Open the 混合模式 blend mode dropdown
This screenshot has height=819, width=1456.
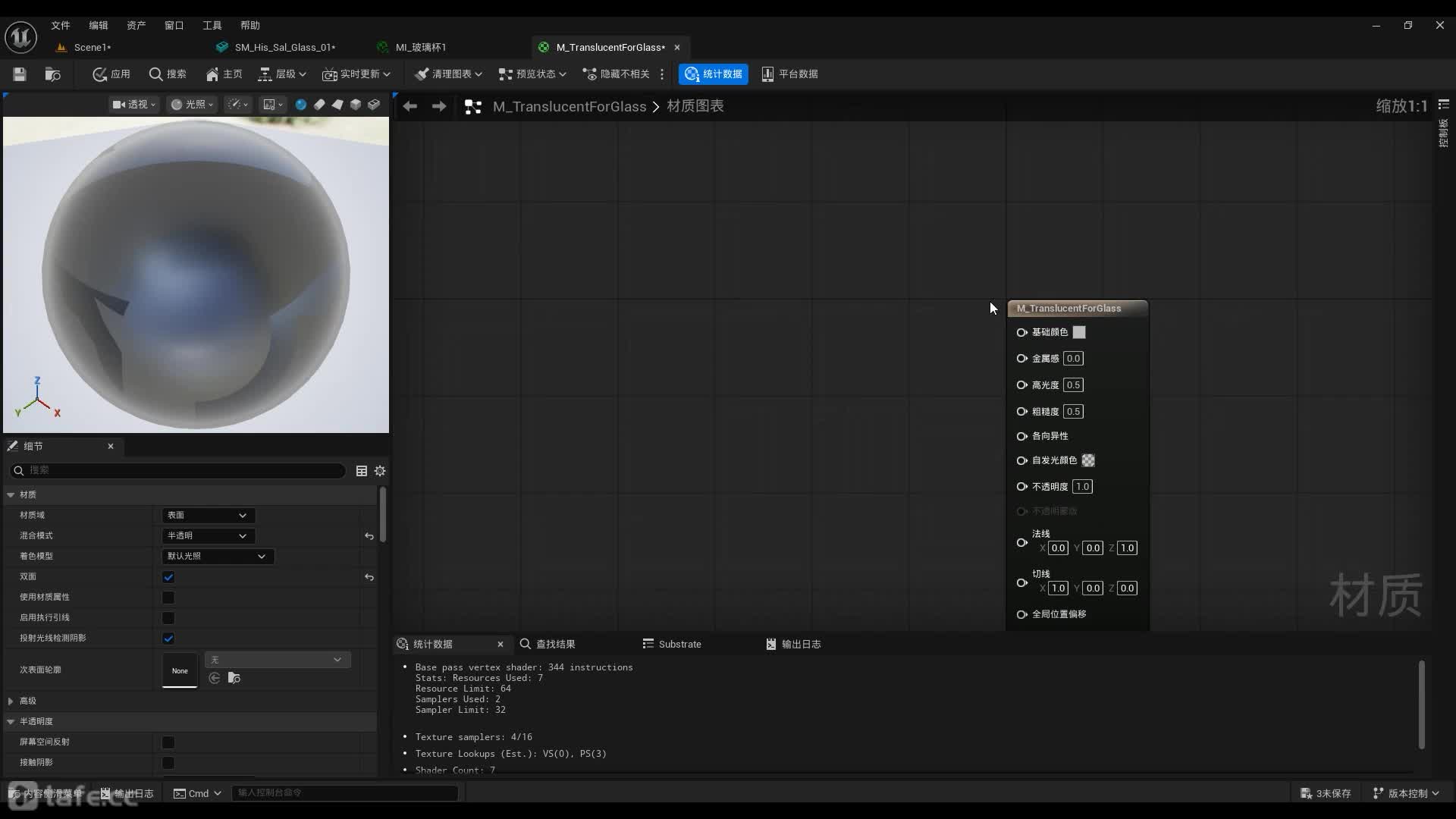[x=208, y=536]
